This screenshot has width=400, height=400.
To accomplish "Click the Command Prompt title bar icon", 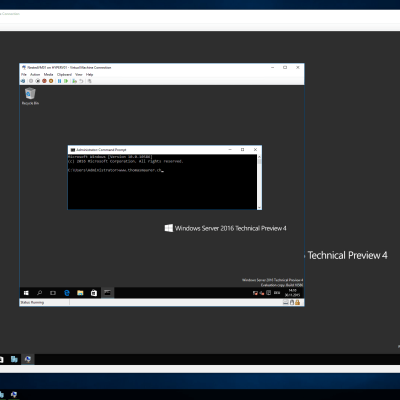I will click(73, 150).
